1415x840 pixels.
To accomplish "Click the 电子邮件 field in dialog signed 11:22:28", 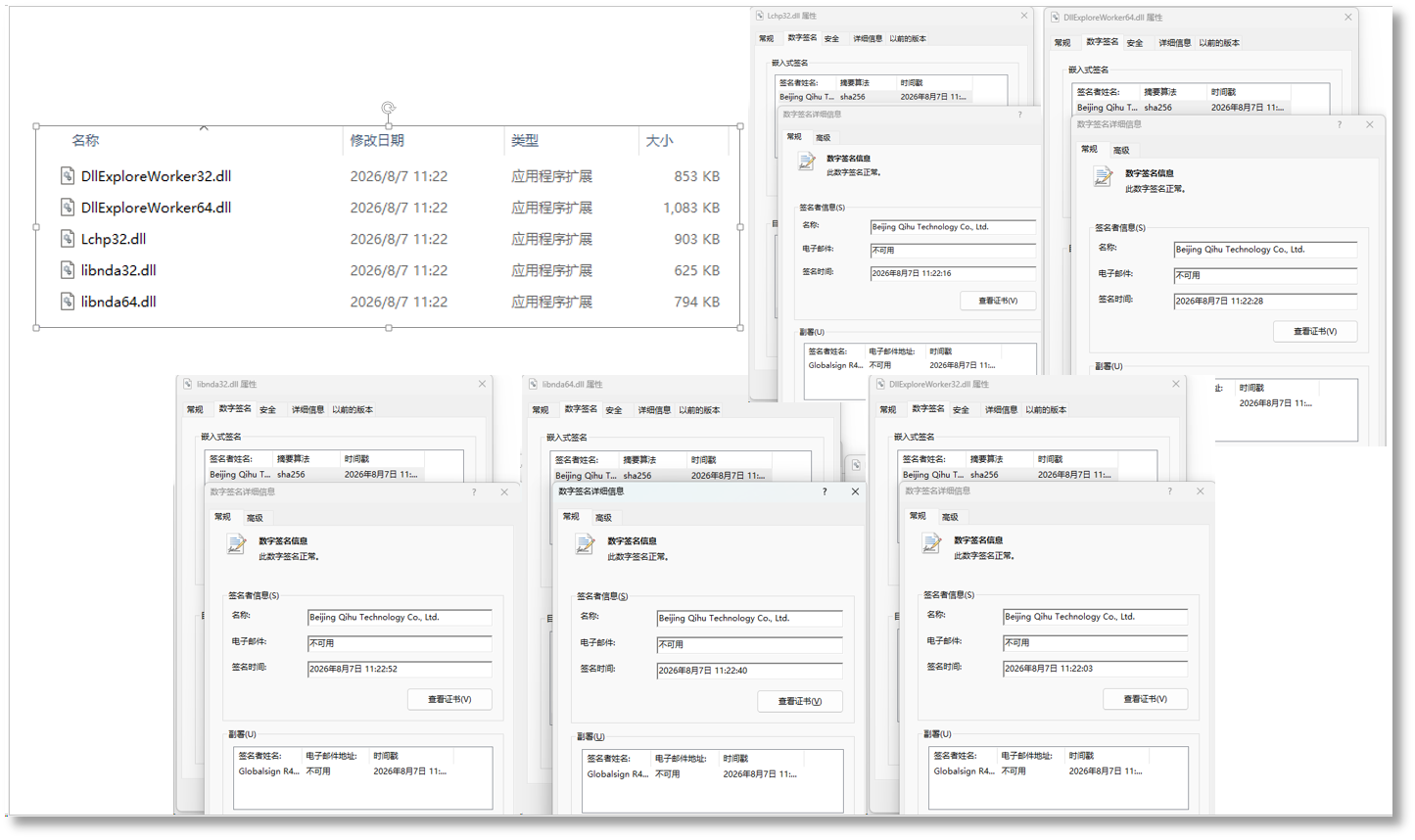I will [1265, 275].
